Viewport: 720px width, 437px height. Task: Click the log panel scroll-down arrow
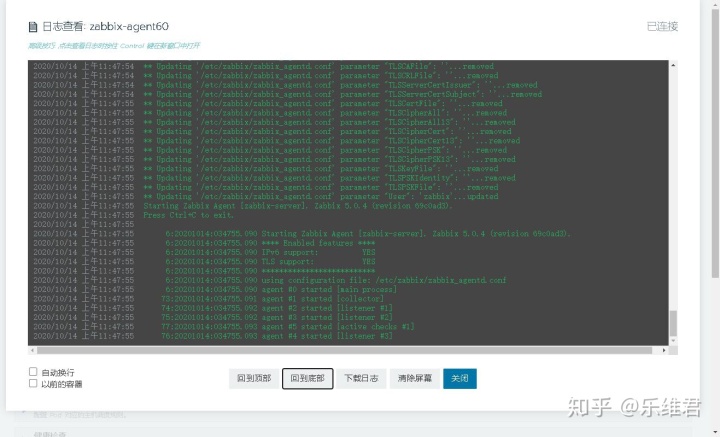click(673, 341)
